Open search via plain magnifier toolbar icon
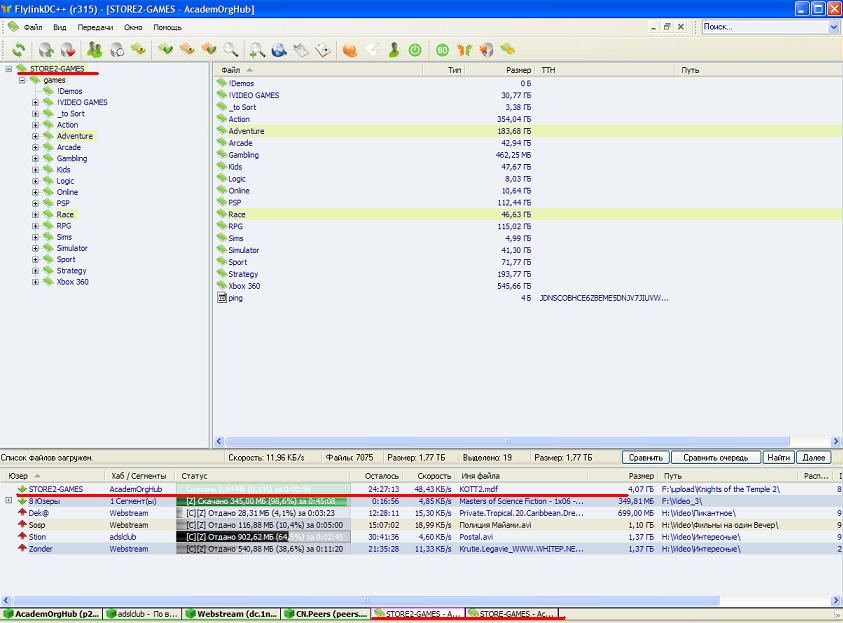 pyautogui.click(x=231, y=50)
